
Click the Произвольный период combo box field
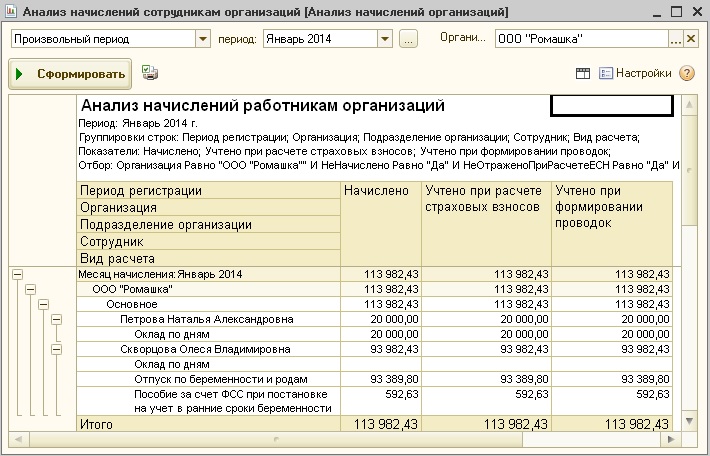[104, 39]
